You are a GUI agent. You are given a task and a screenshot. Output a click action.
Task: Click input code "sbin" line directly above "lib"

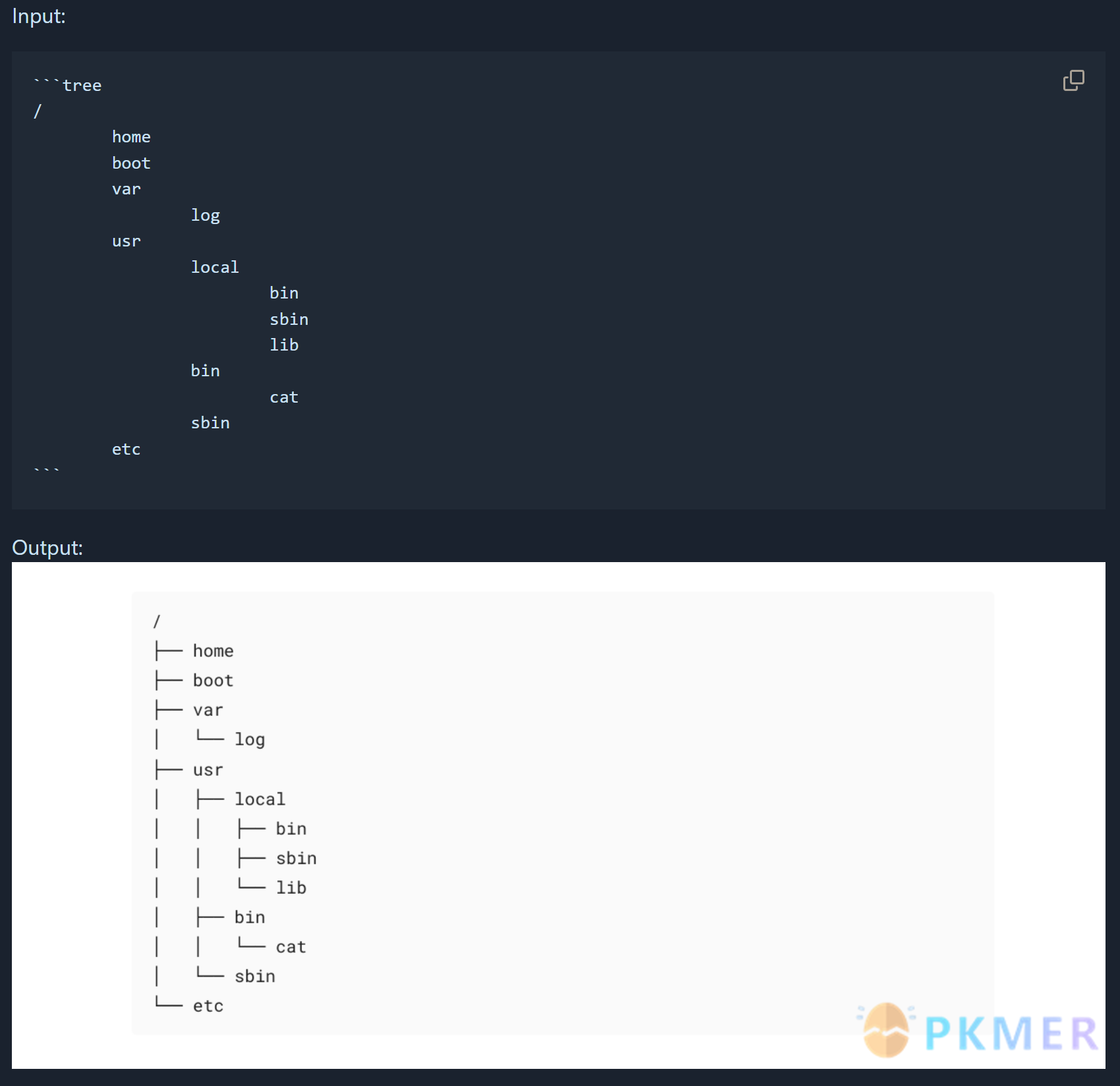point(289,319)
